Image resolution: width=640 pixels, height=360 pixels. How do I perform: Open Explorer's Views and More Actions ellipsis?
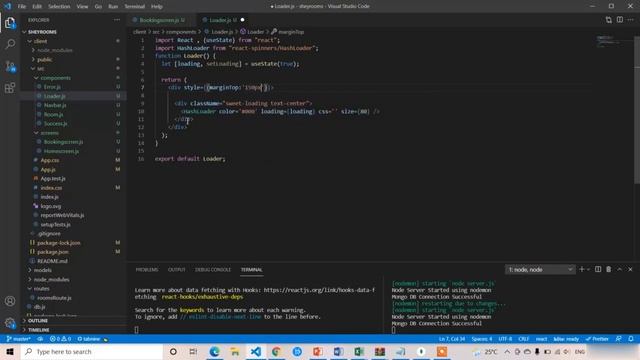(117, 20)
